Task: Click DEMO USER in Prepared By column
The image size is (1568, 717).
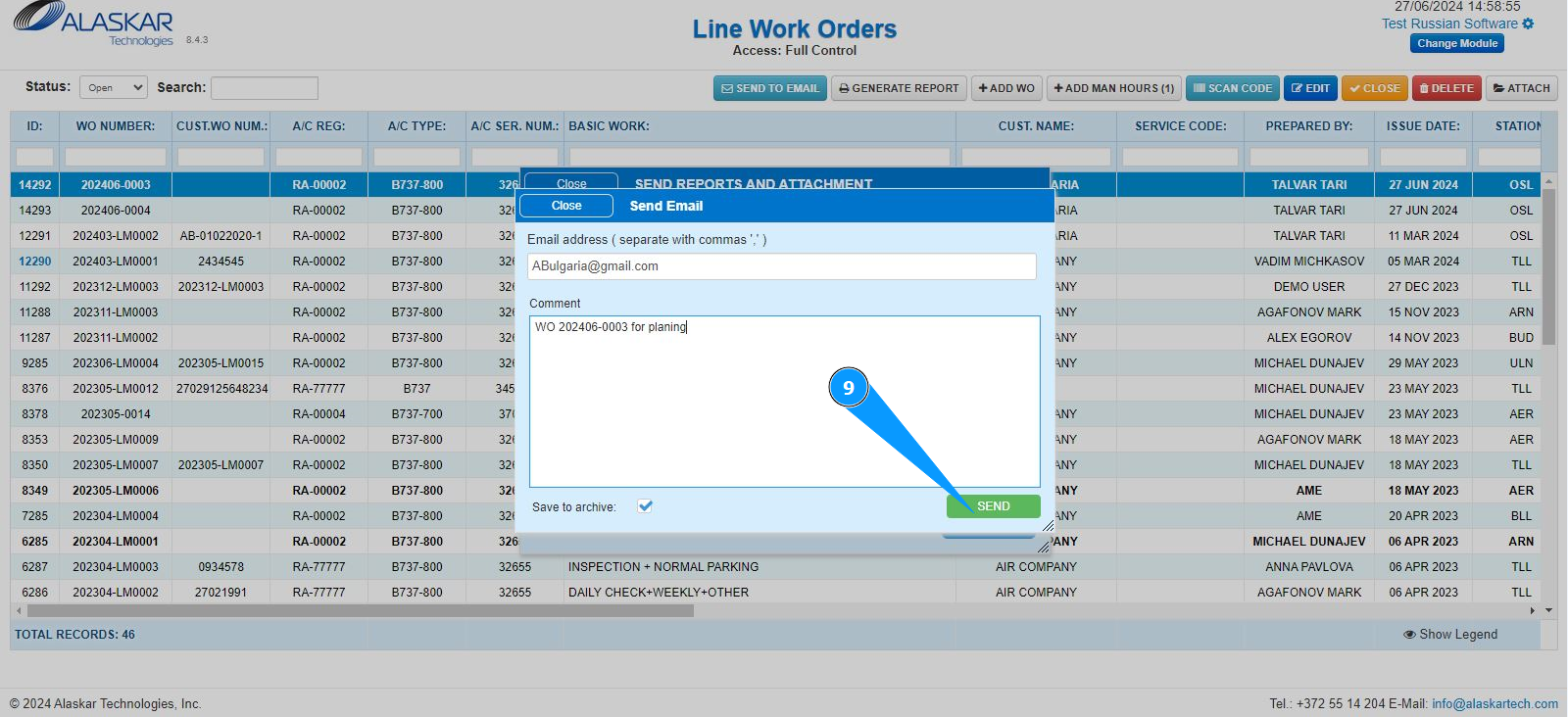Action: 1309,287
